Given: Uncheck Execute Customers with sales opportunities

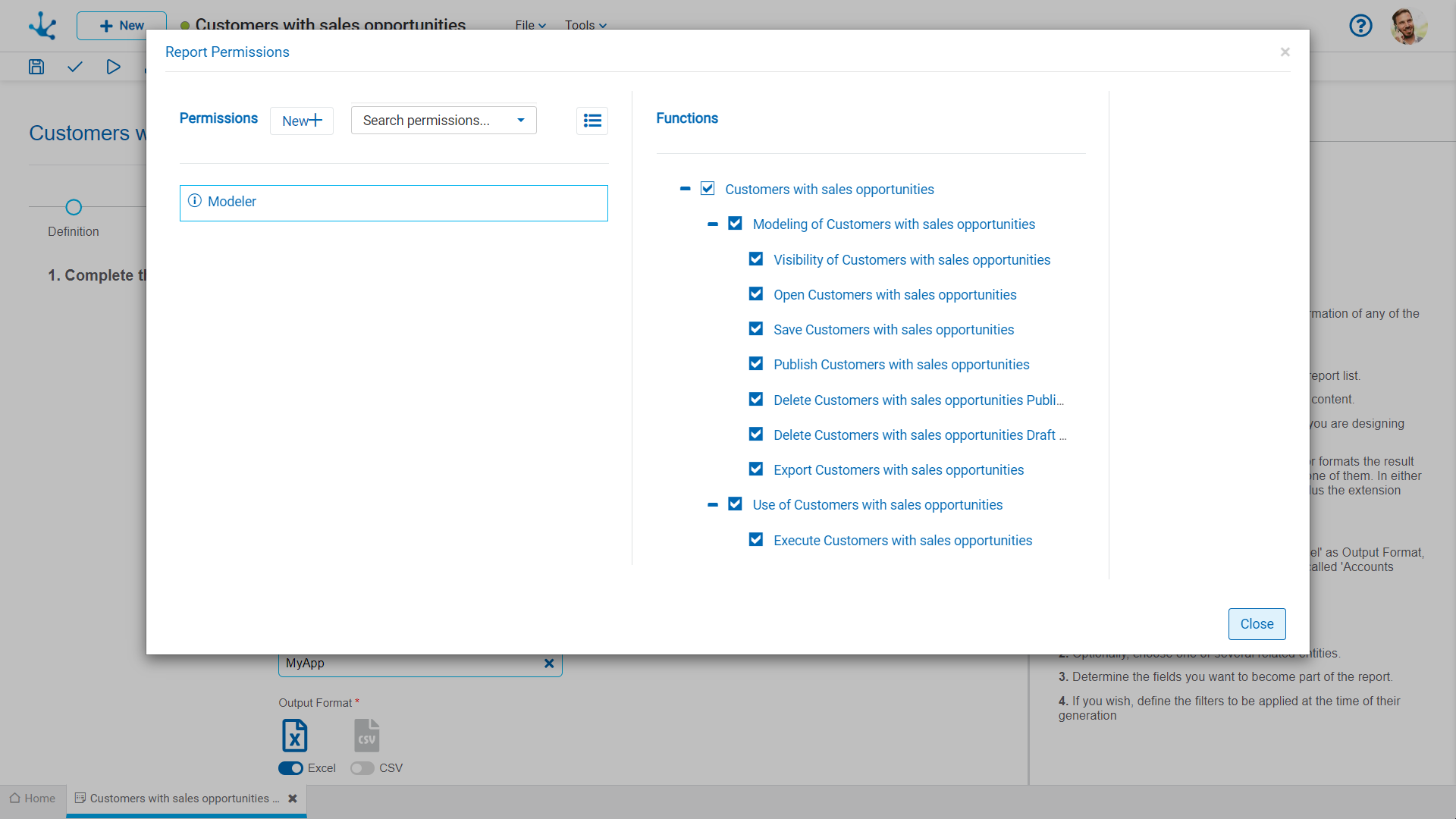Looking at the screenshot, I should [756, 540].
